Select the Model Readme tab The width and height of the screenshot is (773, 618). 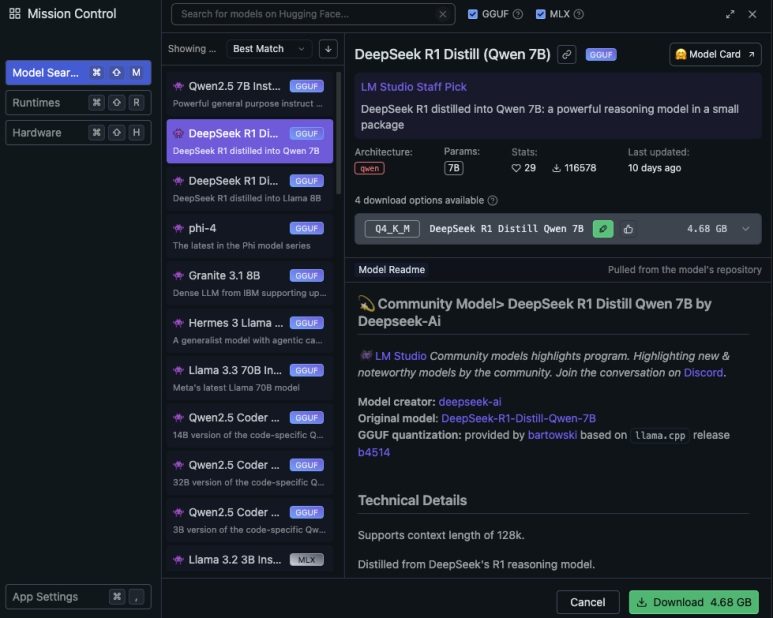391,270
